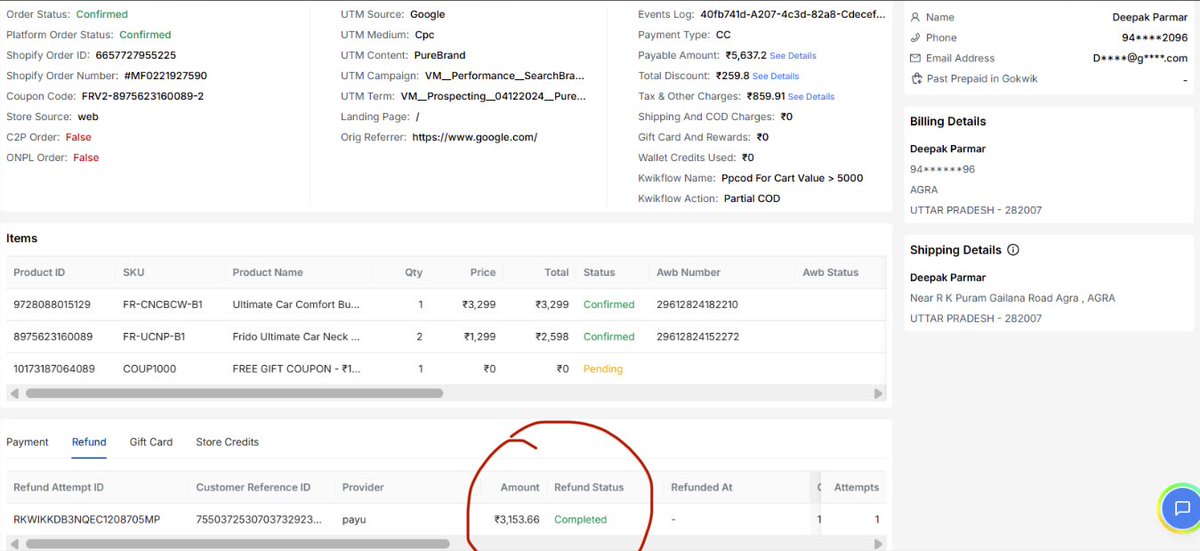This screenshot has width=1200, height=551.
Task: Click the Ultimate Car Comfort product name
Action: pyautogui.click(x=296, y=304)
